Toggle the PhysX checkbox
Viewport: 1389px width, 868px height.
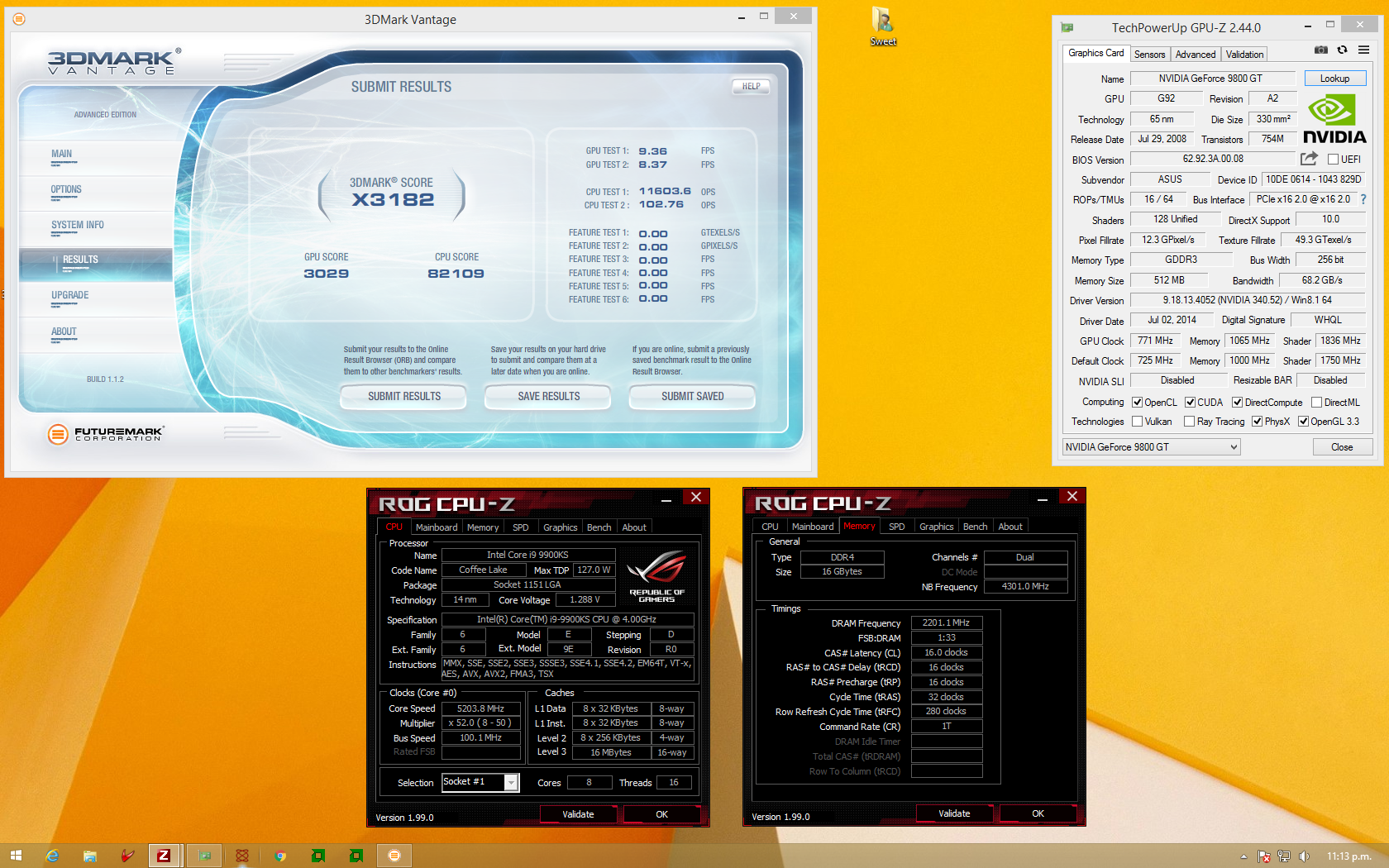(1258, 422)
